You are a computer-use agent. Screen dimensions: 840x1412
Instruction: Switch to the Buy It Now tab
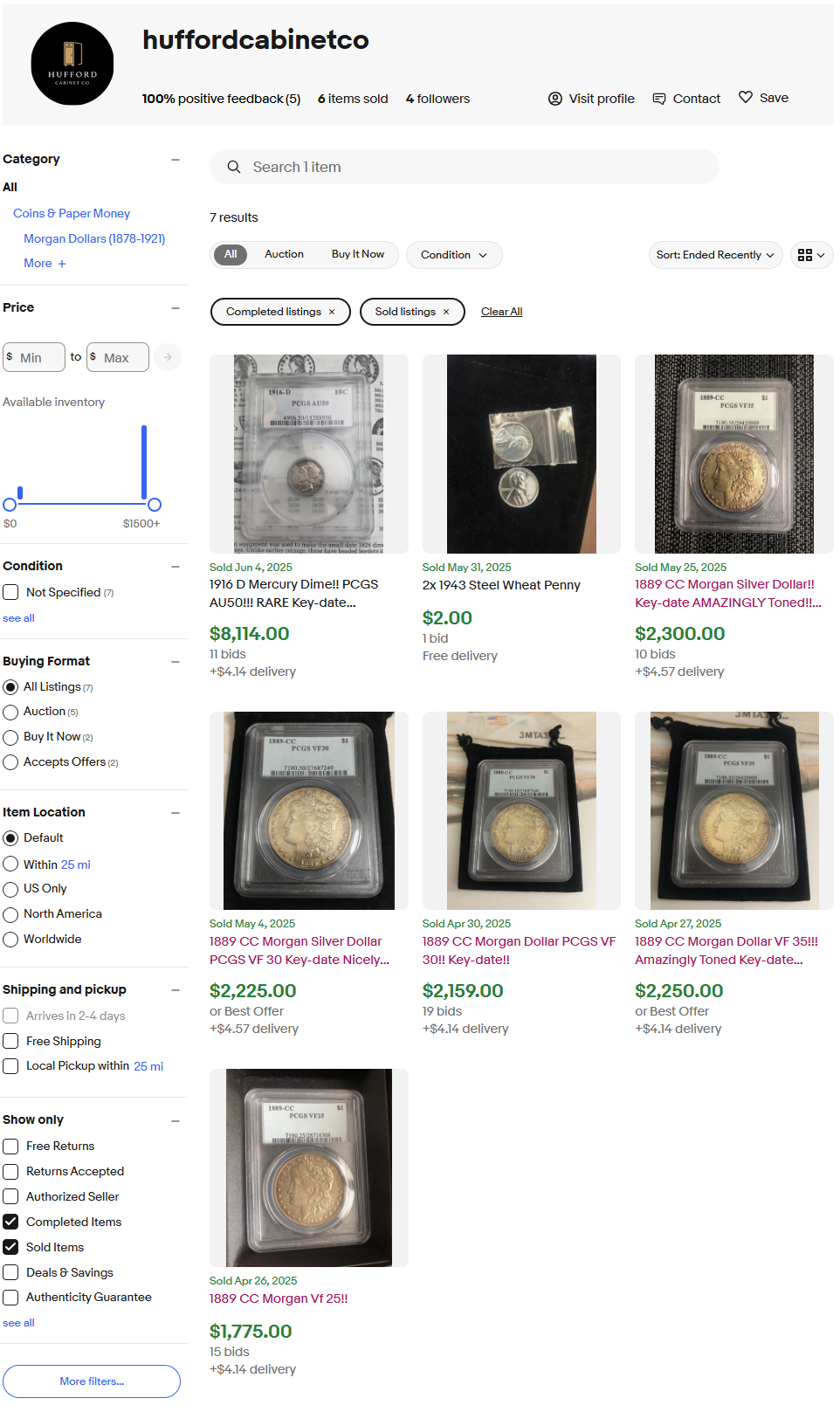coord(357,254)
